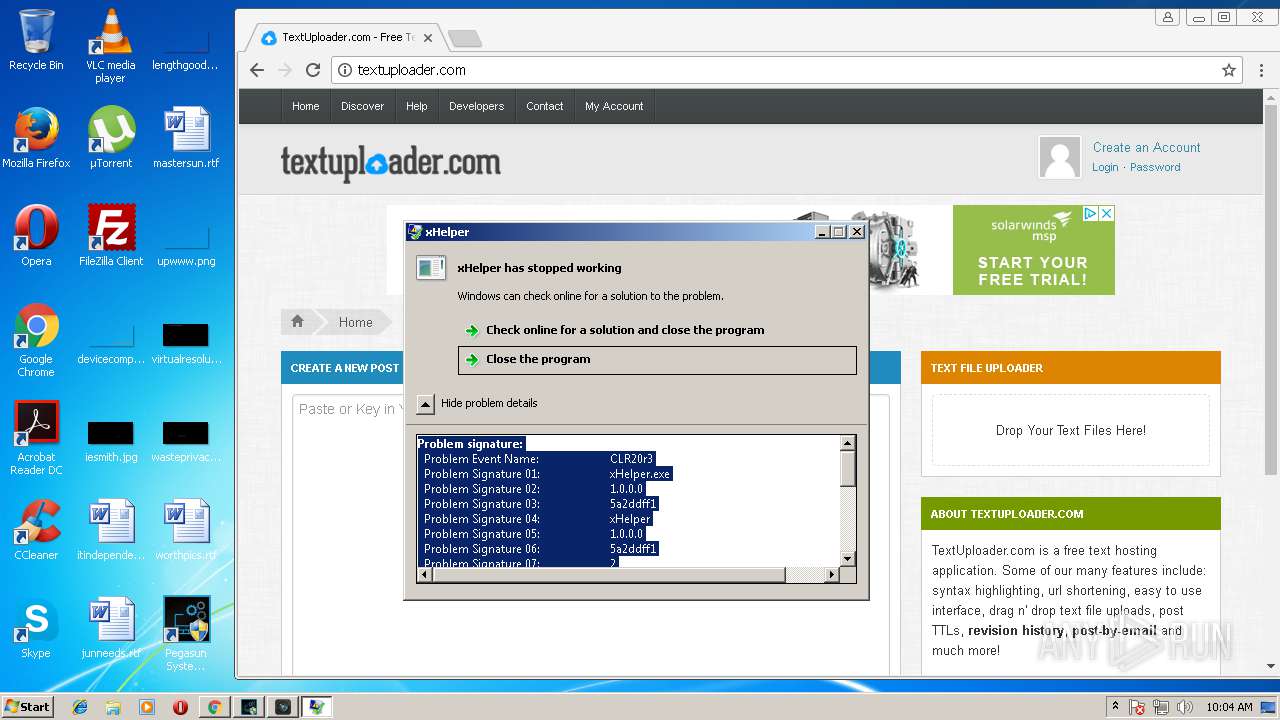Screen dimensions: 1280x720
Task: Click the problem details scroll up arrow
Action: click(x=847, y=443)
